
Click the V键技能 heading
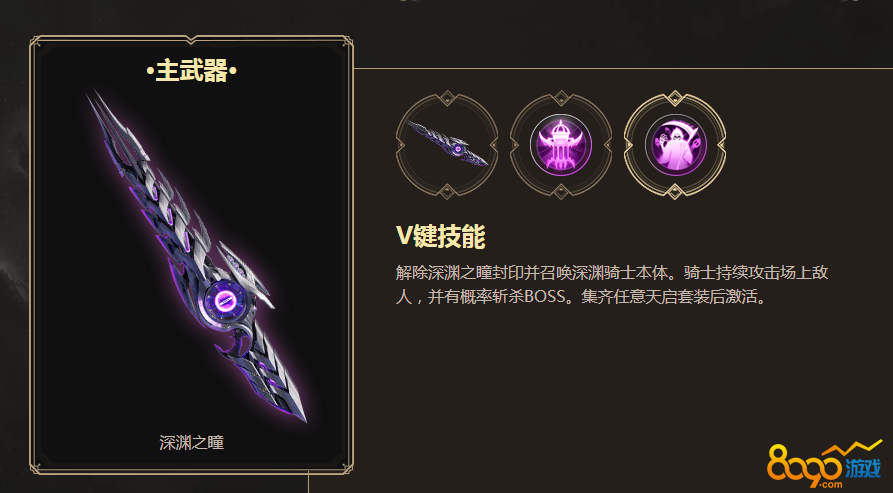(440, 236)
